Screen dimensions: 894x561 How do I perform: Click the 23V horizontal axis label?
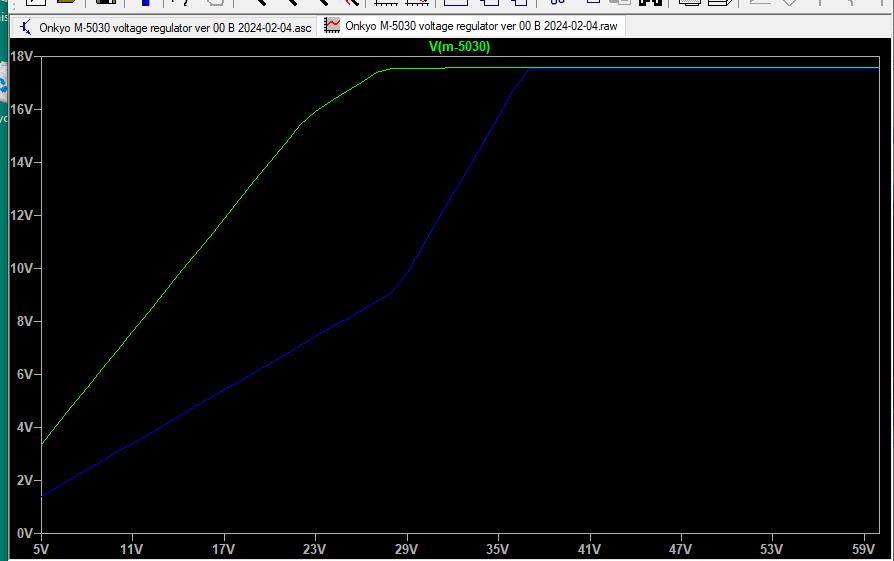pyautogui.click(x=315, y=549)
